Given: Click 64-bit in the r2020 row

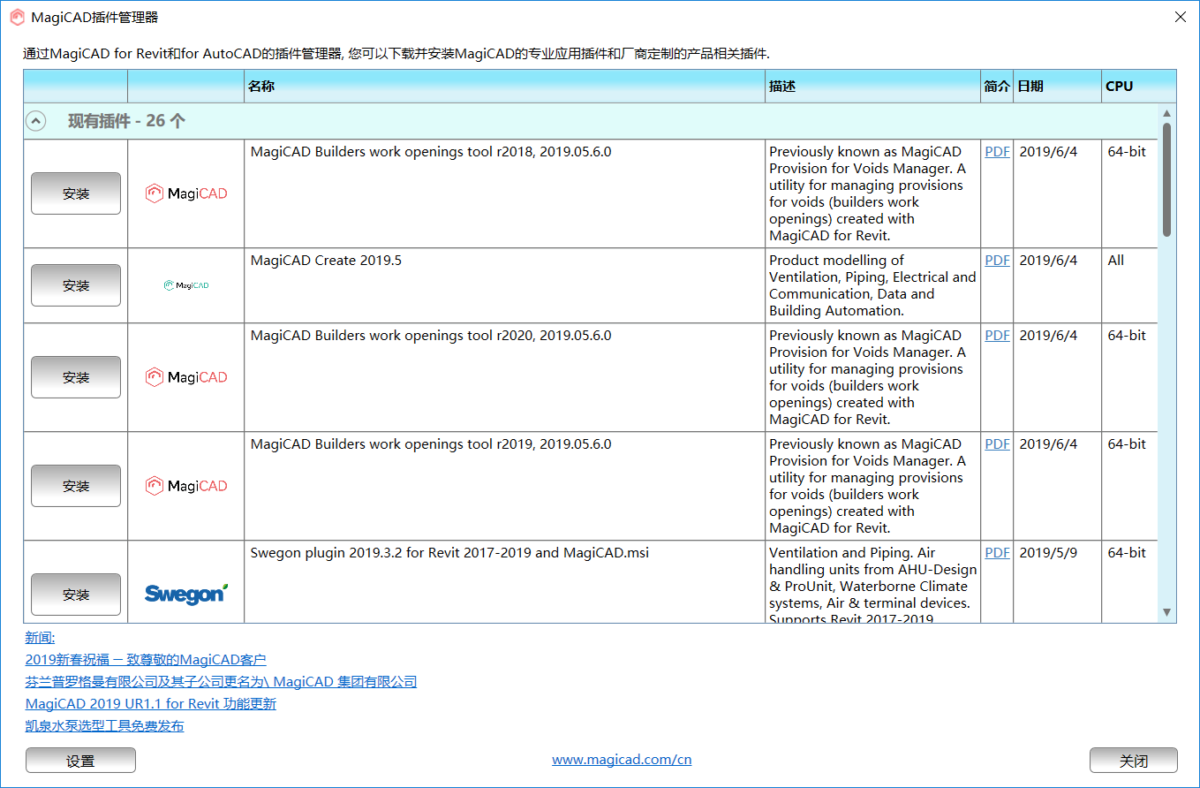Looking at the screenshot, I should pos(1127,335).
